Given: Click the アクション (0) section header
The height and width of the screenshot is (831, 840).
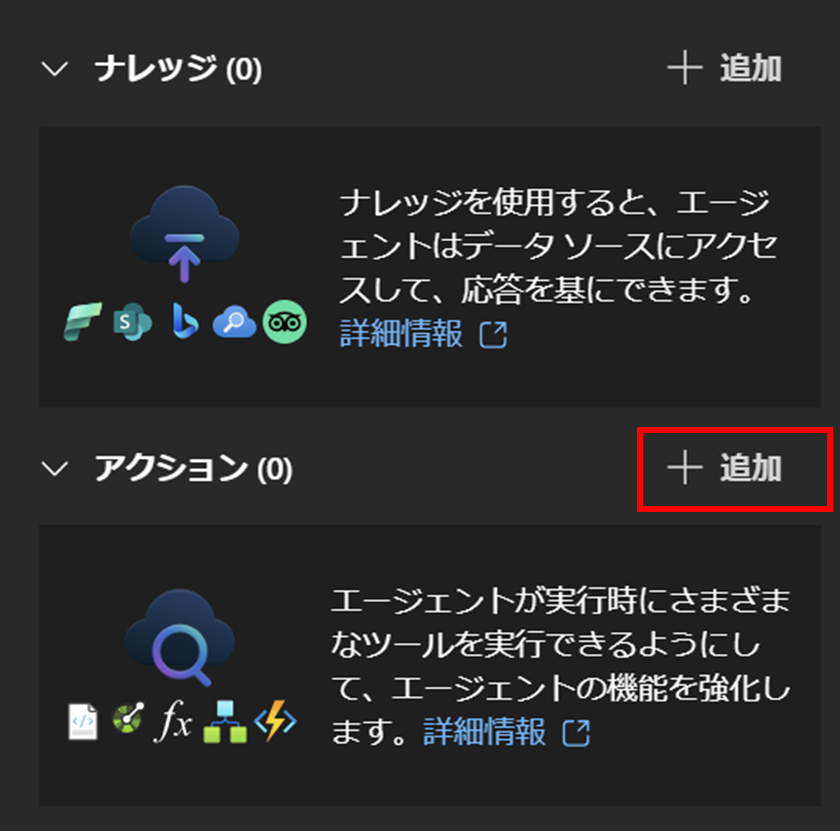Looking at the screenshot, I should click(x=193, y=468).
